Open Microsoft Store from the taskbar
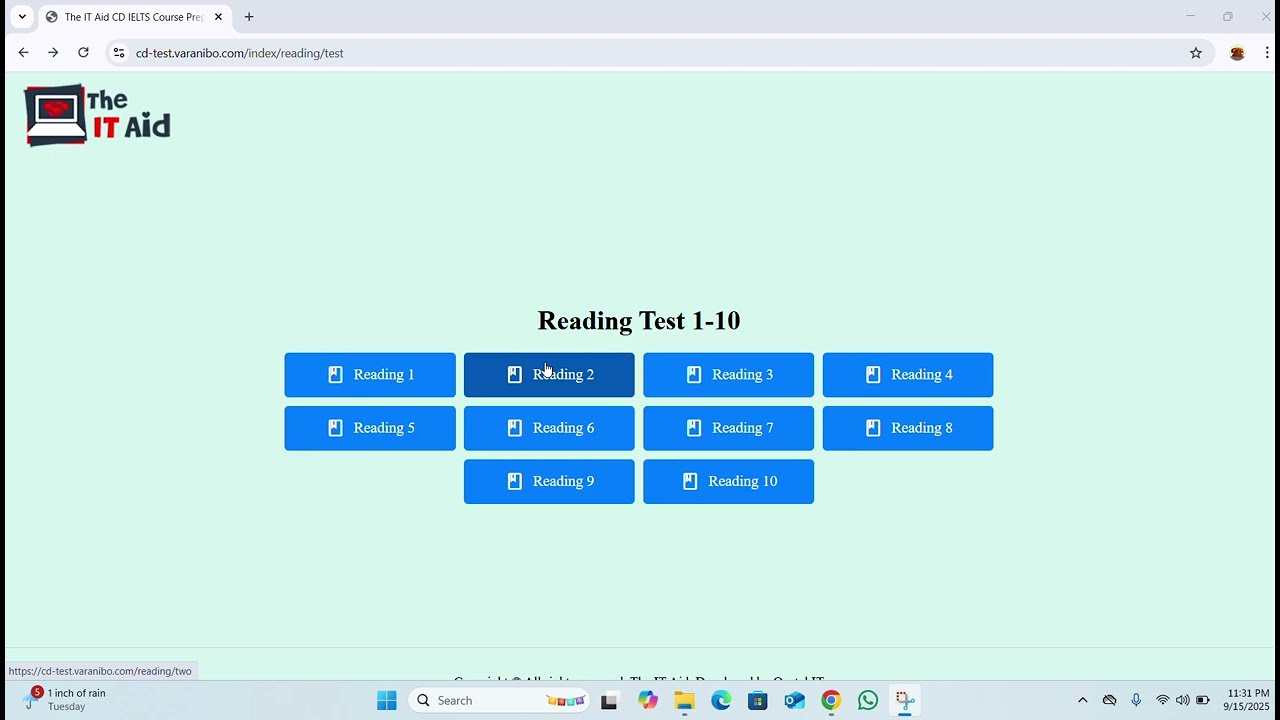This screenshot has height=720, width=1280. pyautogui.click(x=758, y=700)
